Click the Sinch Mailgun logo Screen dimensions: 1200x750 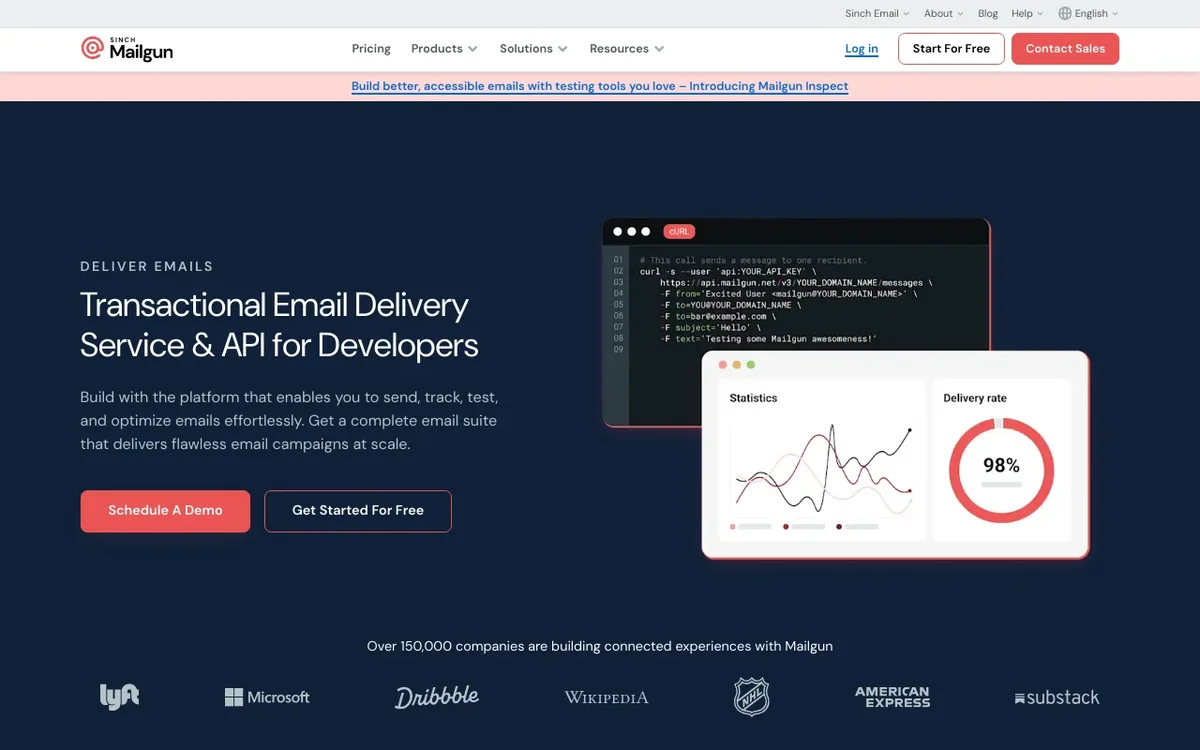(x=127, y=48)
